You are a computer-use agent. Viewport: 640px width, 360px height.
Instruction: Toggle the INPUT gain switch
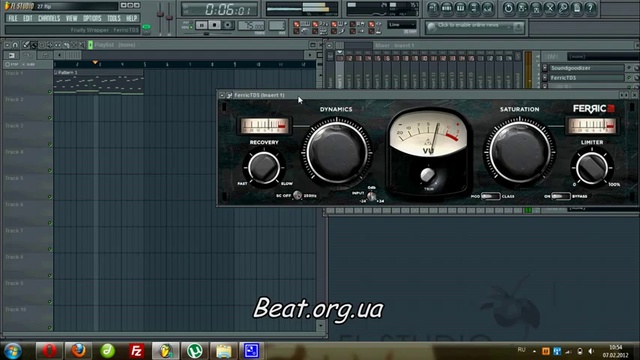[371, 196]
